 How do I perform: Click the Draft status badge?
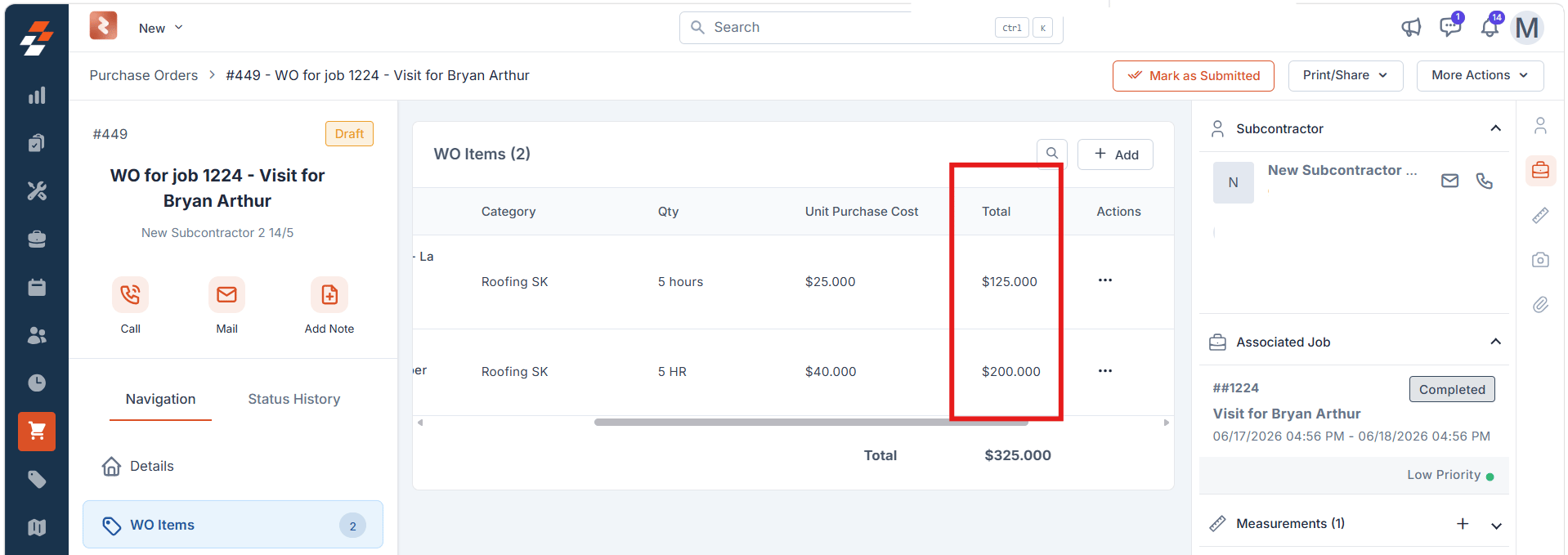[x=349, y=133]
